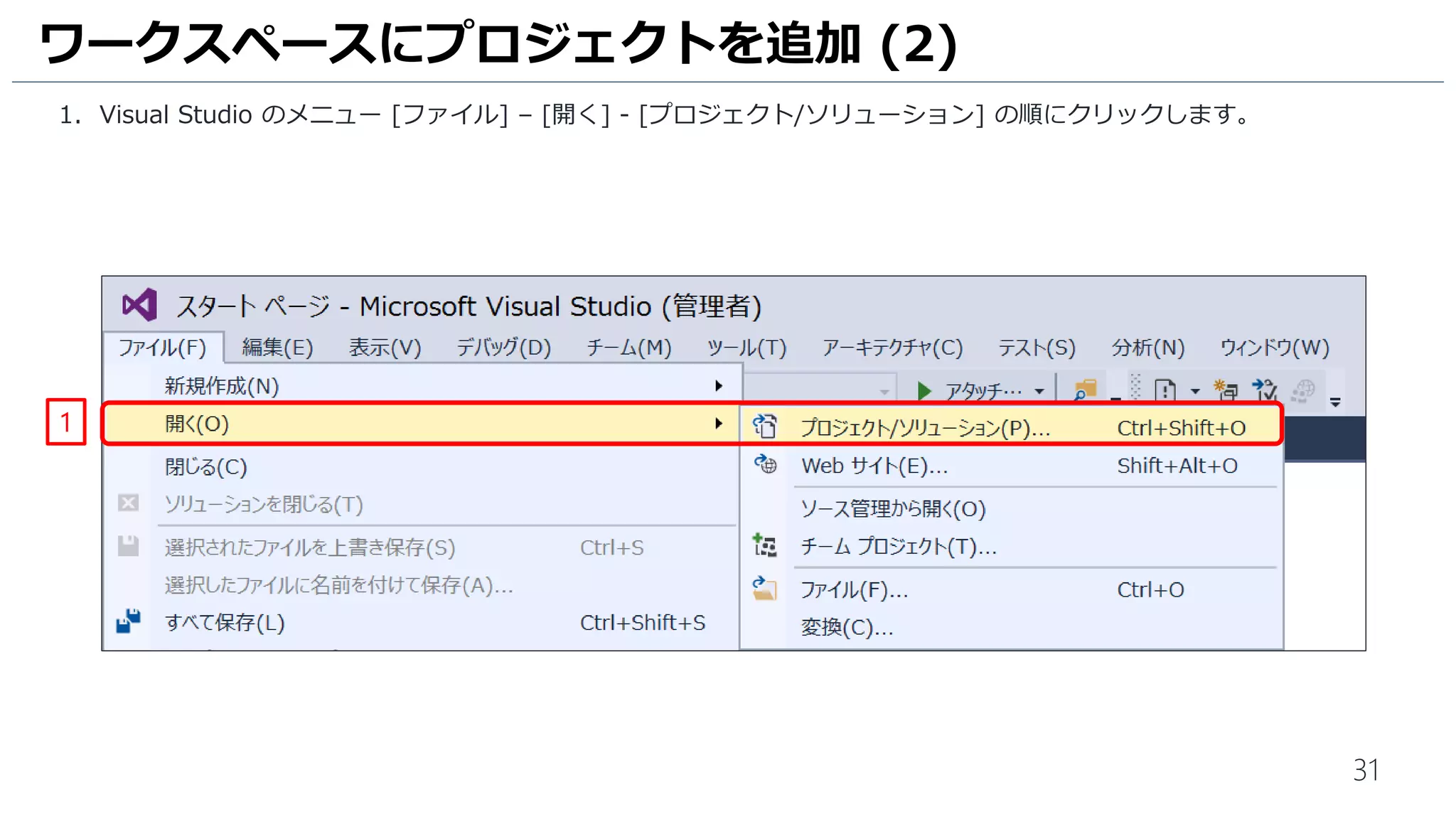Click the Visual Studio logo icon

tap(139, 305)
